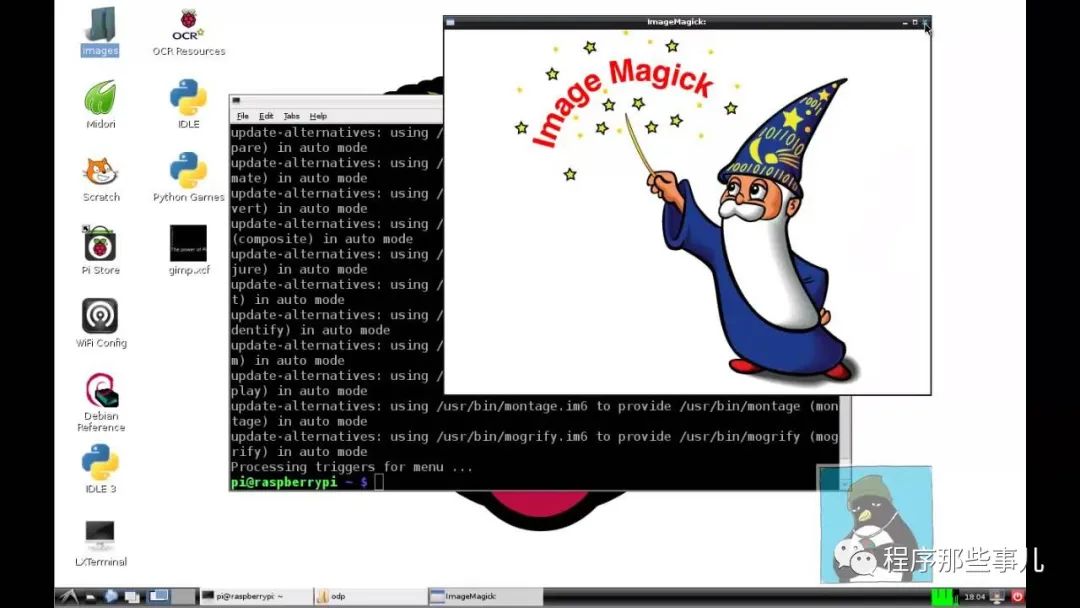Viewport: 1080px width, 608px height.
Task: Click the file manager taskbar launcher
Action: coord(90,597)
